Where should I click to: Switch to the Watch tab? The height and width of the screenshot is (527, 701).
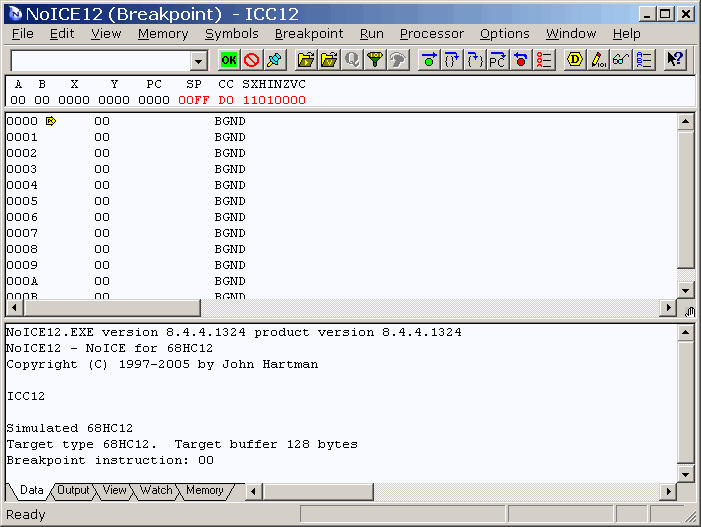[156, 490]
